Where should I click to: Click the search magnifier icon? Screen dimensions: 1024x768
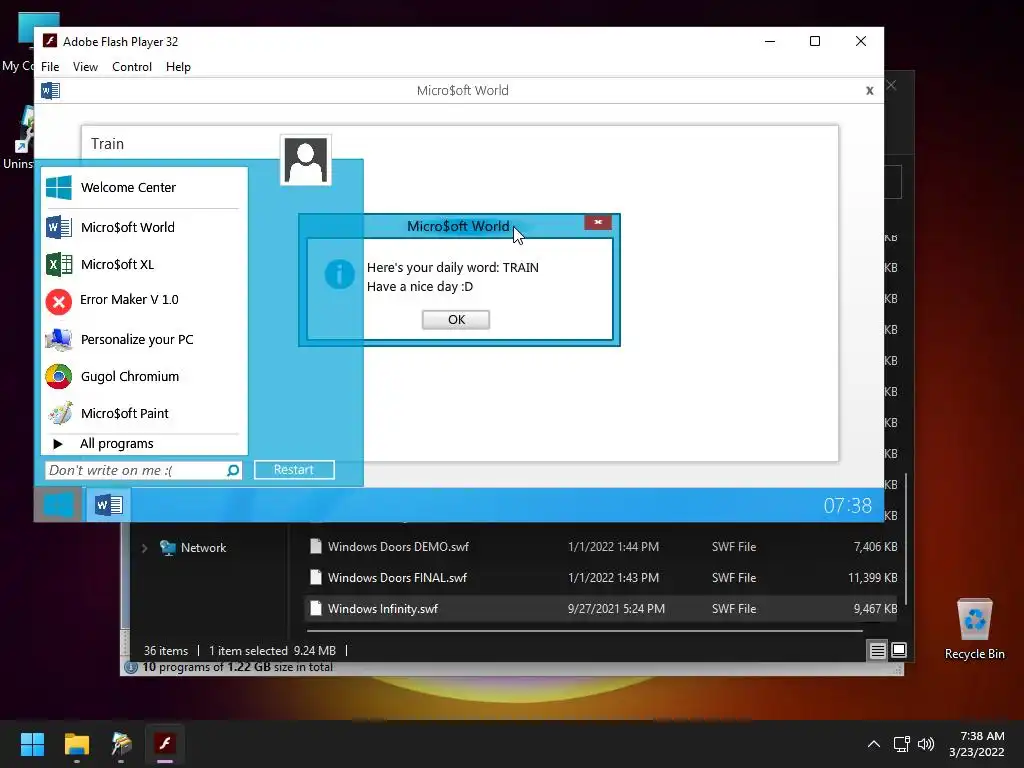(x=233, y=470)
